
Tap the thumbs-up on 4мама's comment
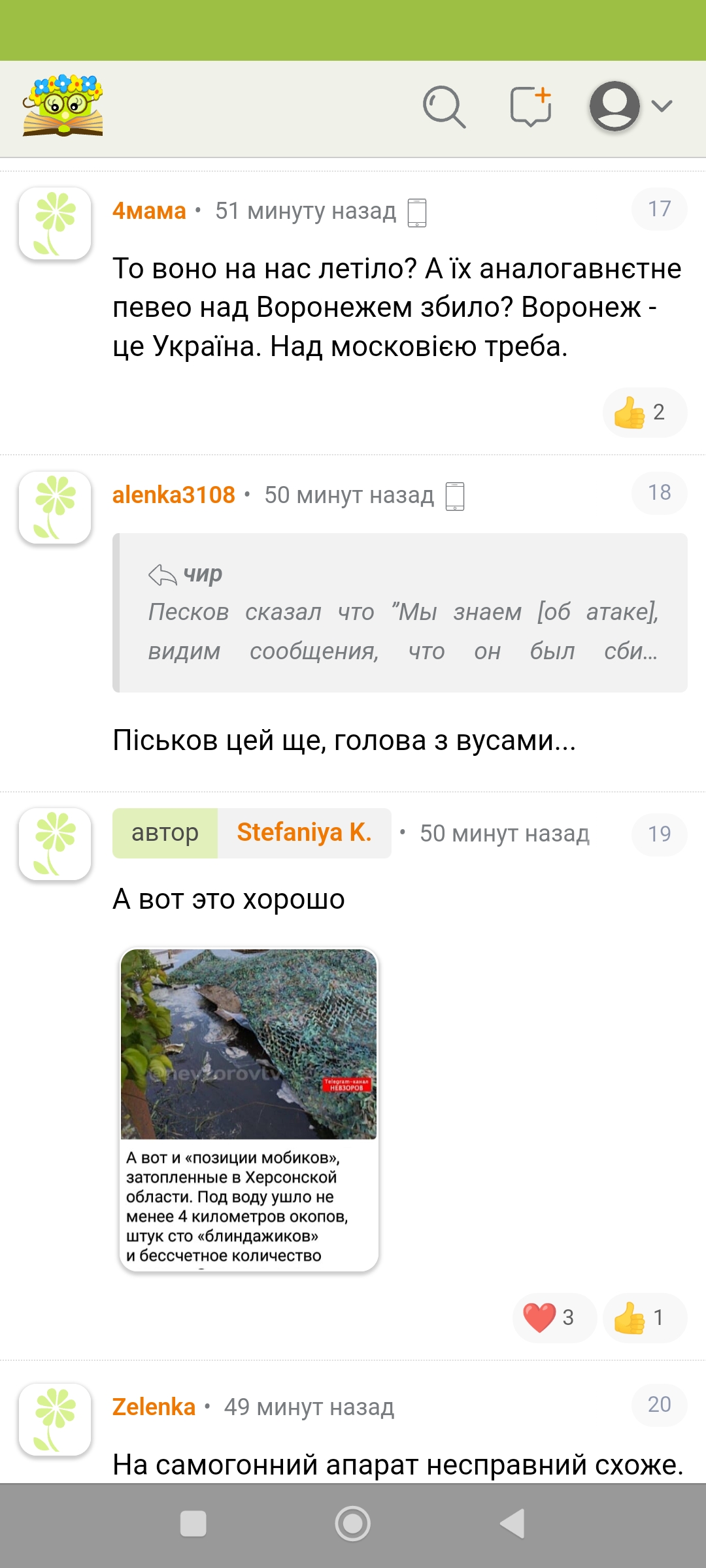[645, 412]
